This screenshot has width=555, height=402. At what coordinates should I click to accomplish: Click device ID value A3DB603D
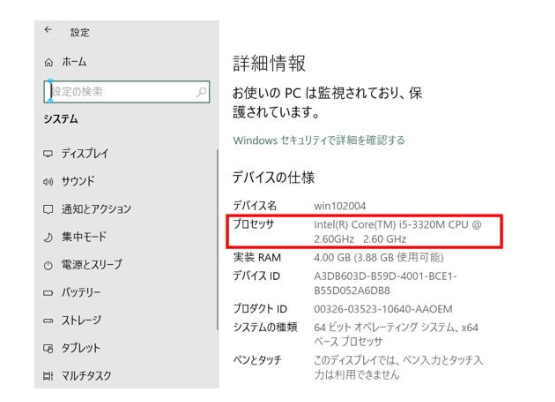pos(385,283)
